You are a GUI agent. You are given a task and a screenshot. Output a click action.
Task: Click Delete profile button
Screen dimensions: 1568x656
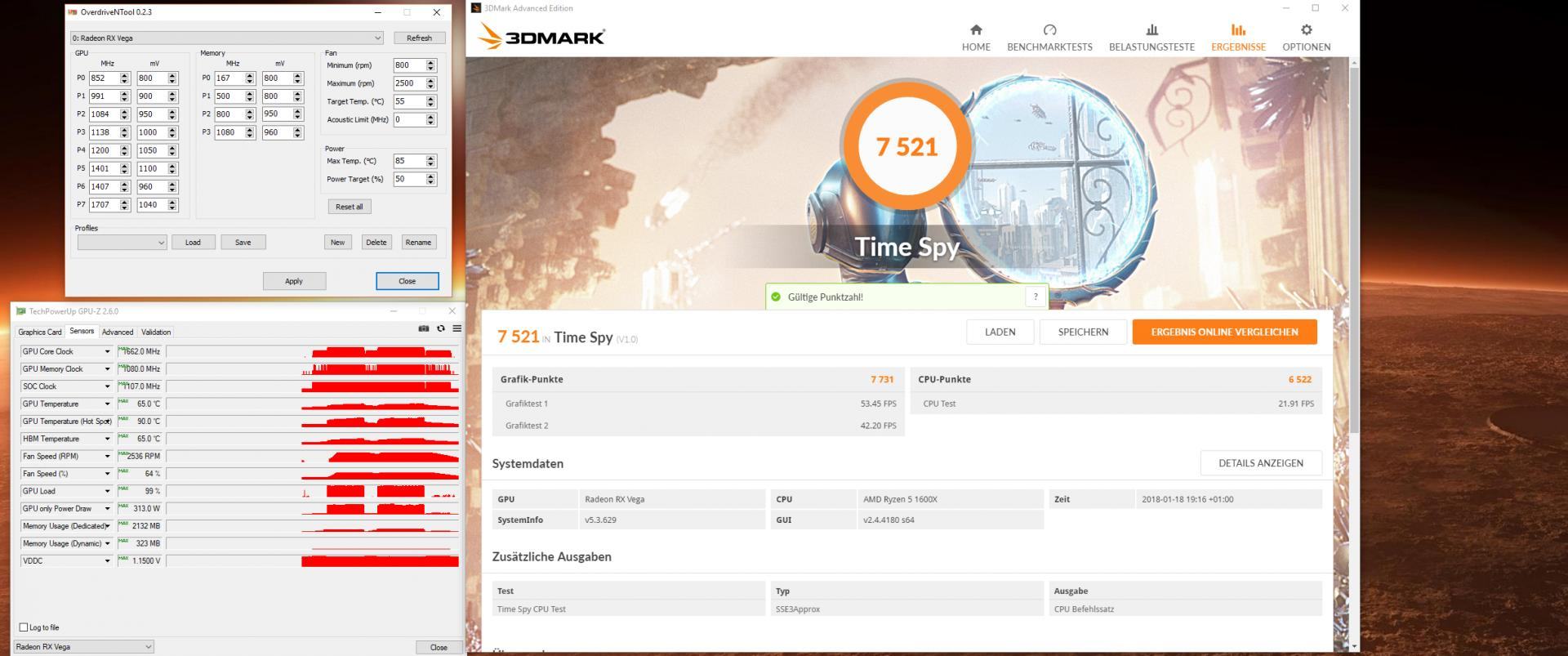[x=376, y=242]
